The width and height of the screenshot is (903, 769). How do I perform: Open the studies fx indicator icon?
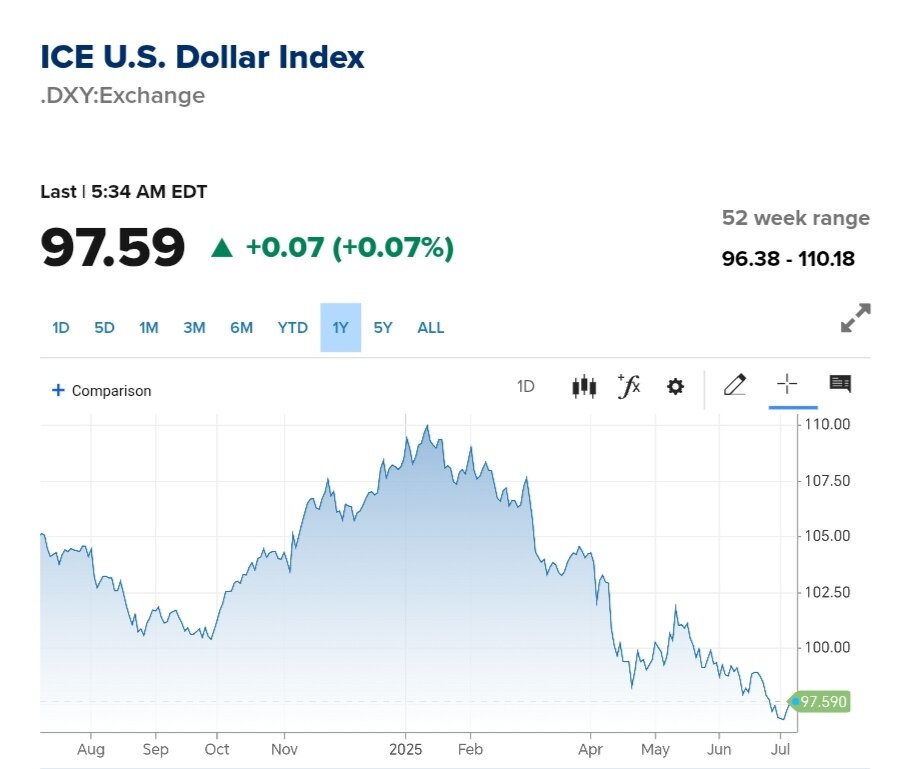tap(629, 386)
